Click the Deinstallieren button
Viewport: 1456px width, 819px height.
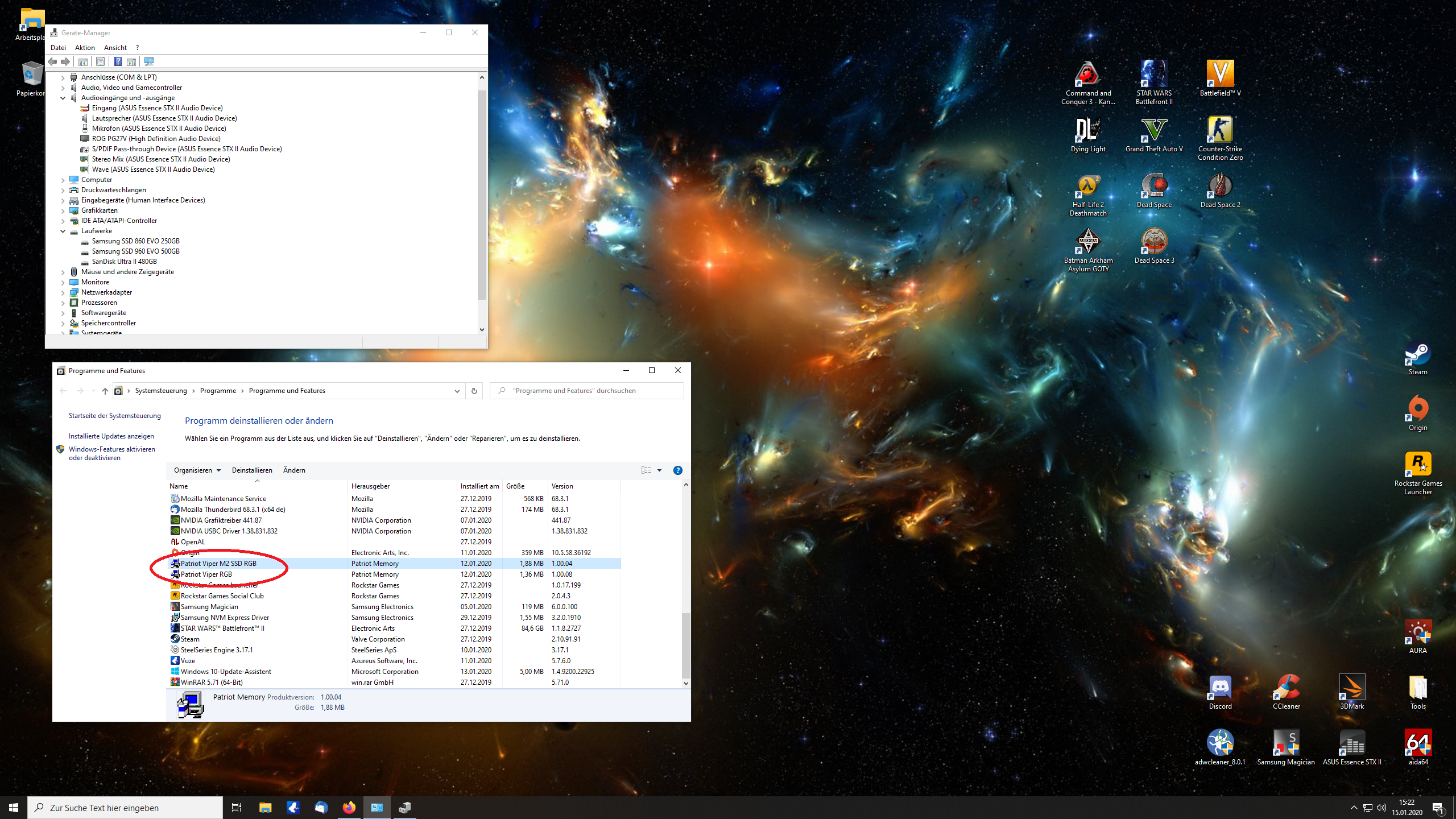click(252, 470)
